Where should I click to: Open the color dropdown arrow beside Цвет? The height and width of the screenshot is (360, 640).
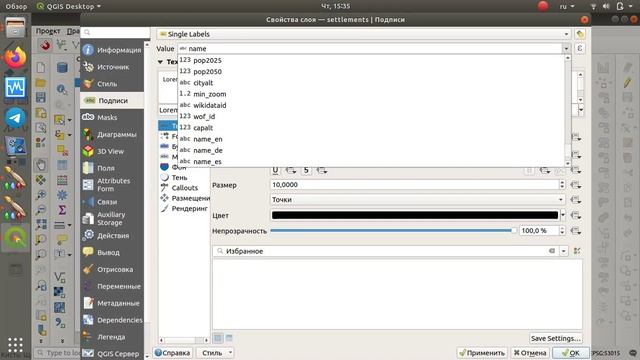[563, 215]
